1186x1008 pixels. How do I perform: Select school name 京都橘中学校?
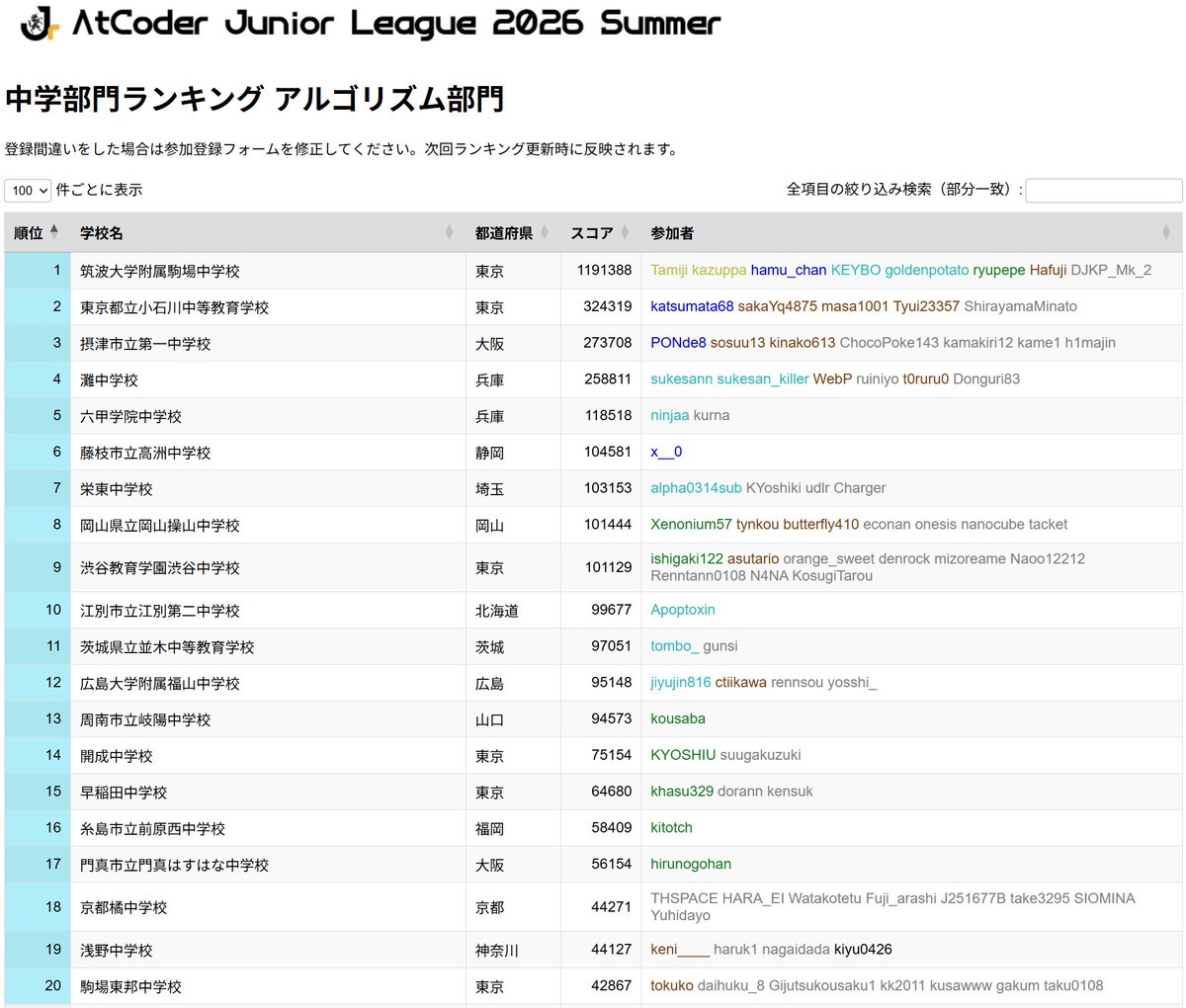tap(124, 907)
